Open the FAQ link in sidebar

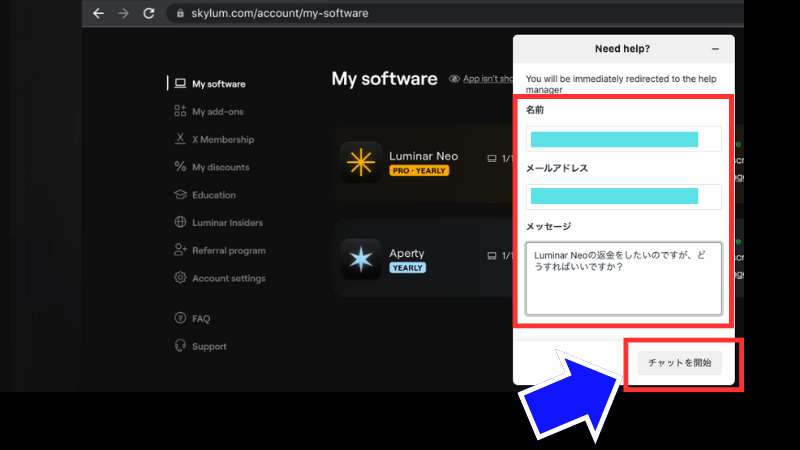(x=201, y=318)
